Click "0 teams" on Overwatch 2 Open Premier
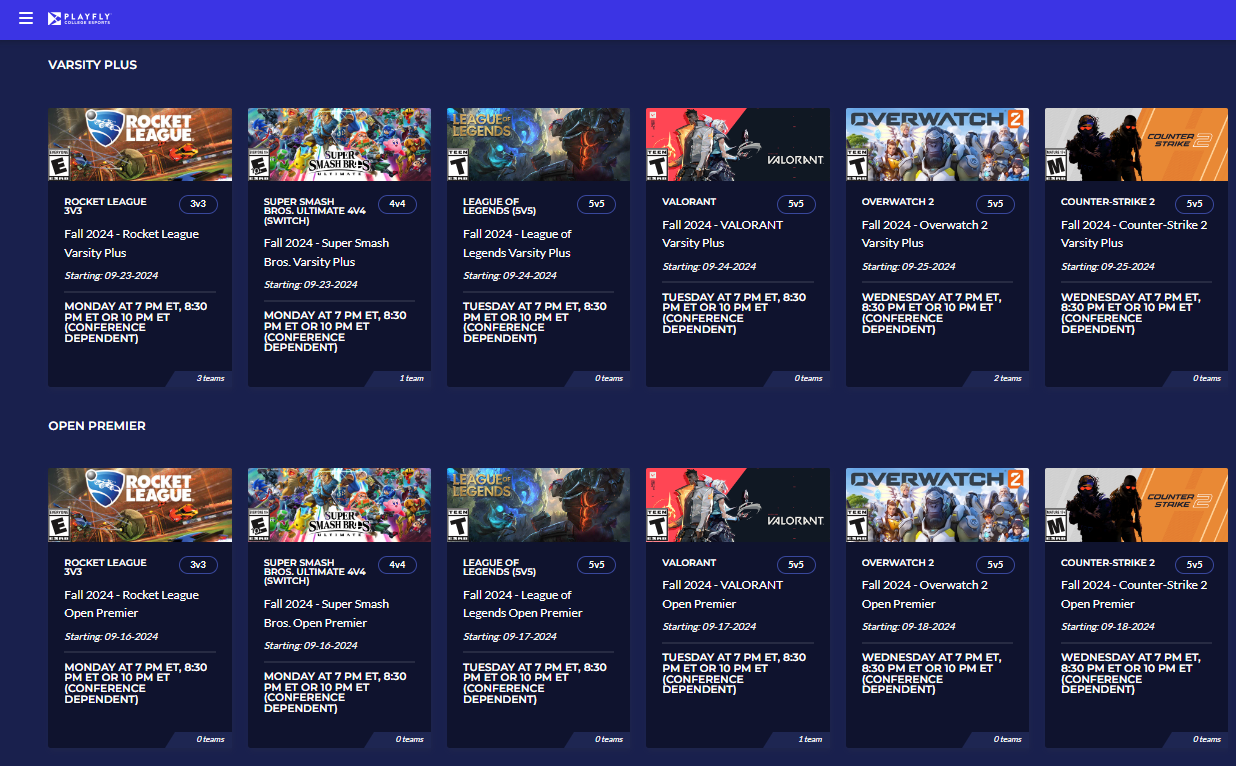 [1008, 739]
